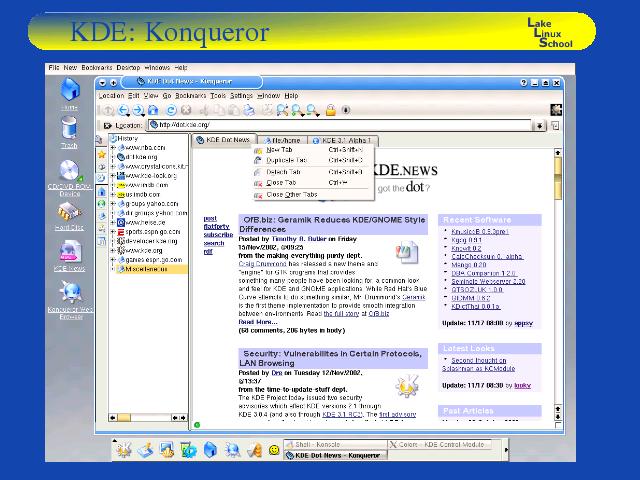The height and width of the screenshot is (480, 640).
Task: Open the History clock sidebar tab icon
Action: click(x=102, y=178)
